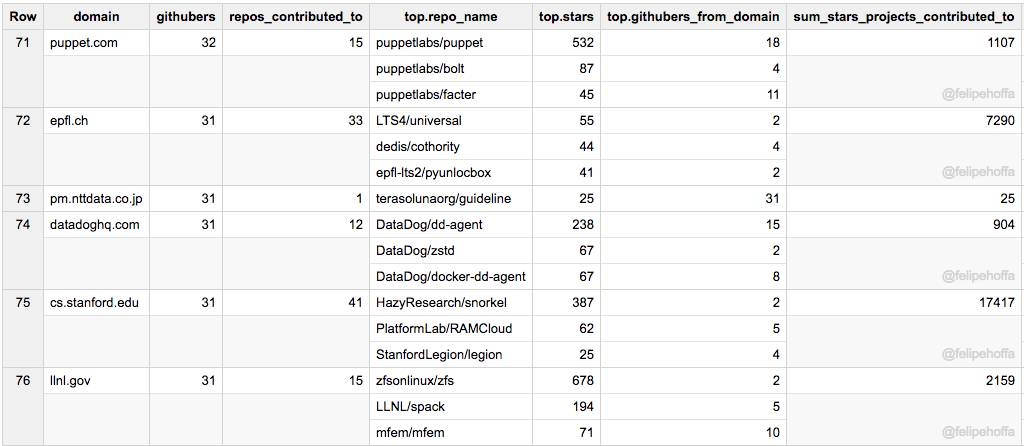Select the datadoghq.com domain cell

[95, 225]
